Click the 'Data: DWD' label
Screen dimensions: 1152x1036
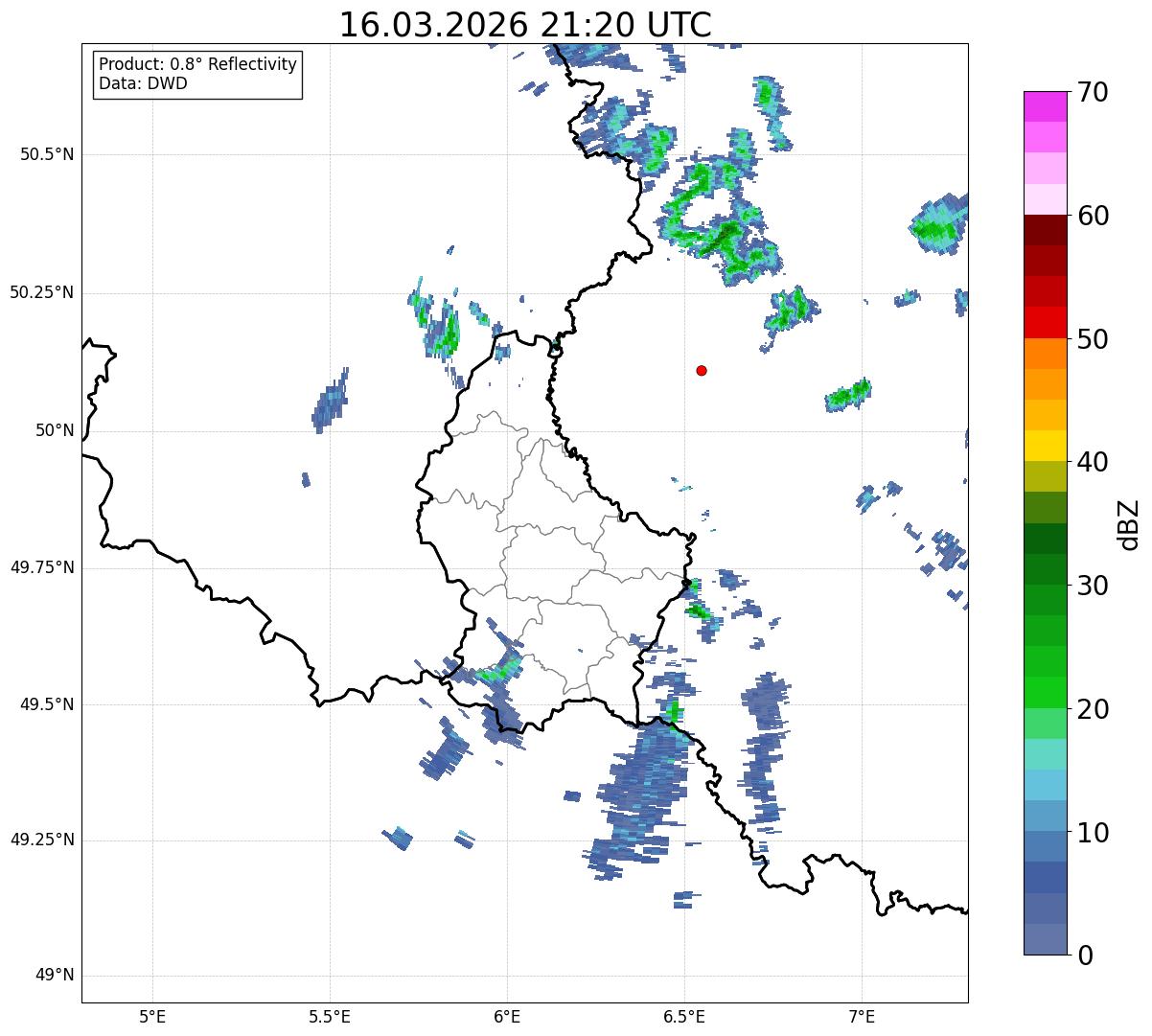tap(143, 83)
